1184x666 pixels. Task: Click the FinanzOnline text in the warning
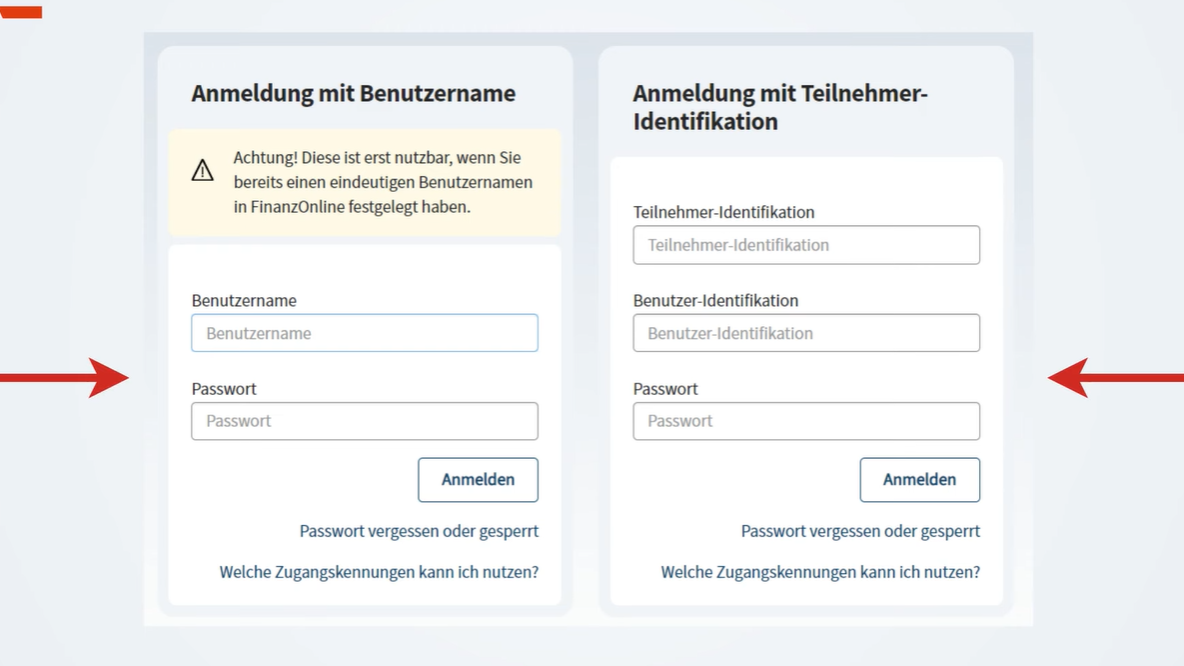pos(297,207)
